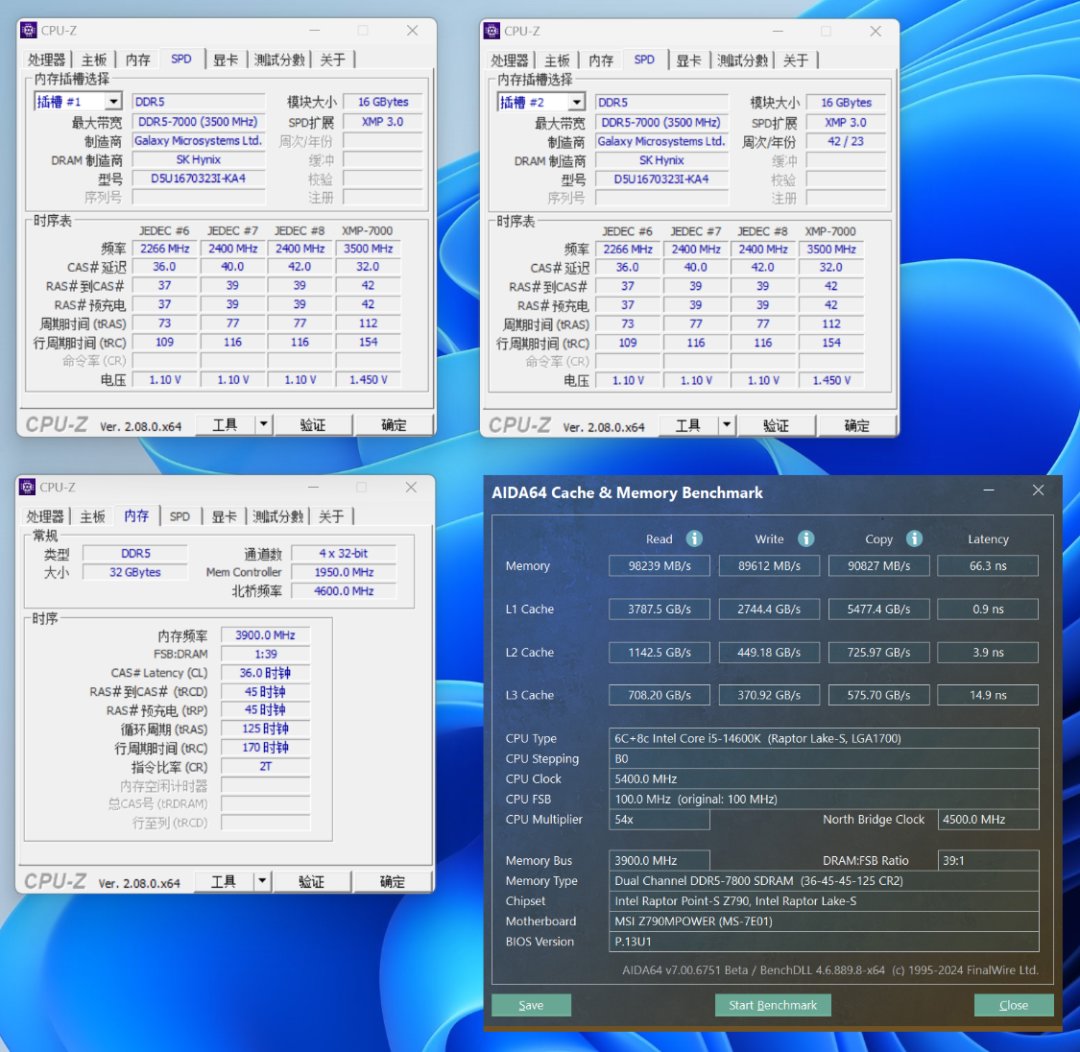Click Save button in AIDA64
Screen dimensions: 1080x1052
[x=531, y=1005]
